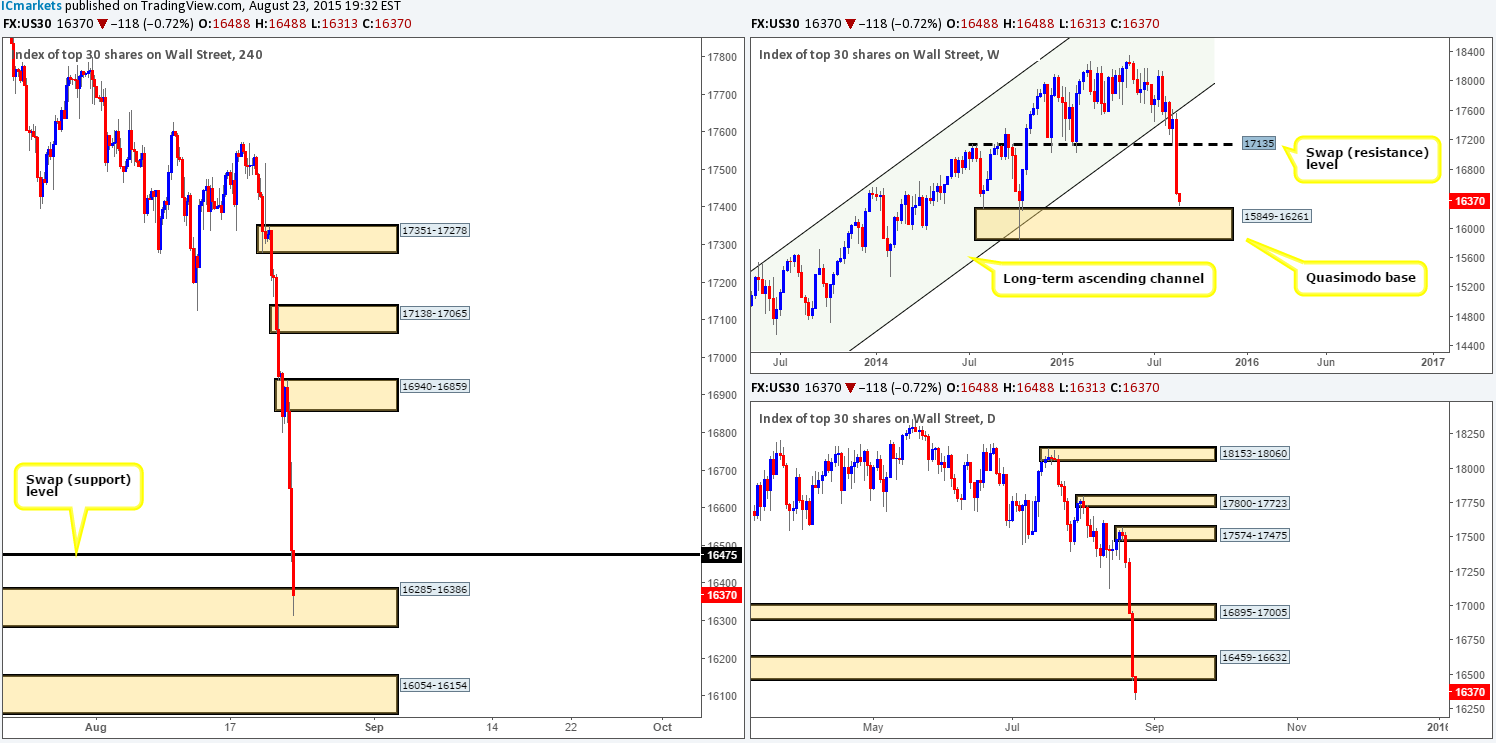Image resolution: width=1496 pixels, height=743 pixels.
Task: Click the red 16370 price tag on weekly chart
Action: 1469,201
